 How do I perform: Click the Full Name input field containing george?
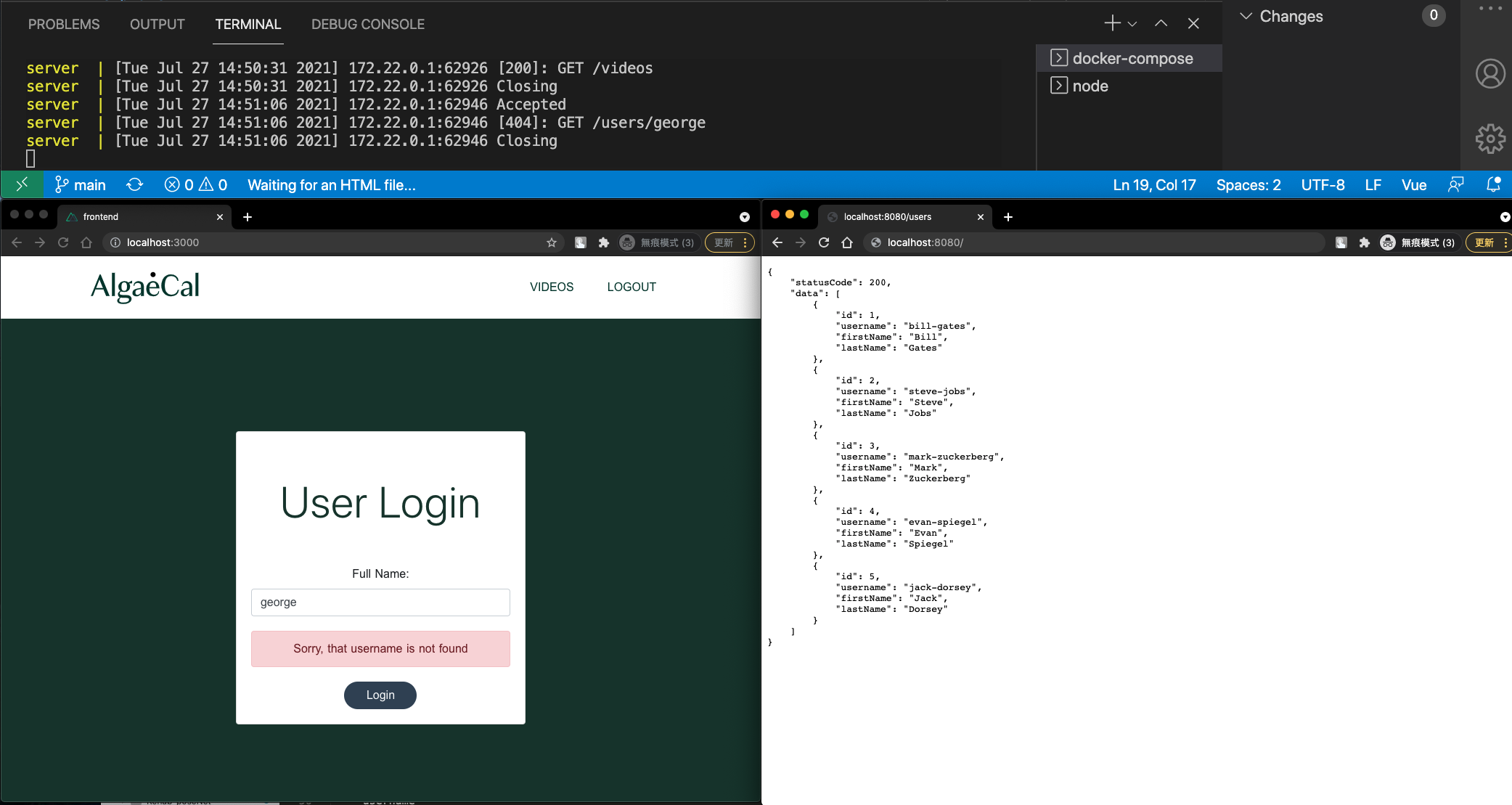(380, 602)
